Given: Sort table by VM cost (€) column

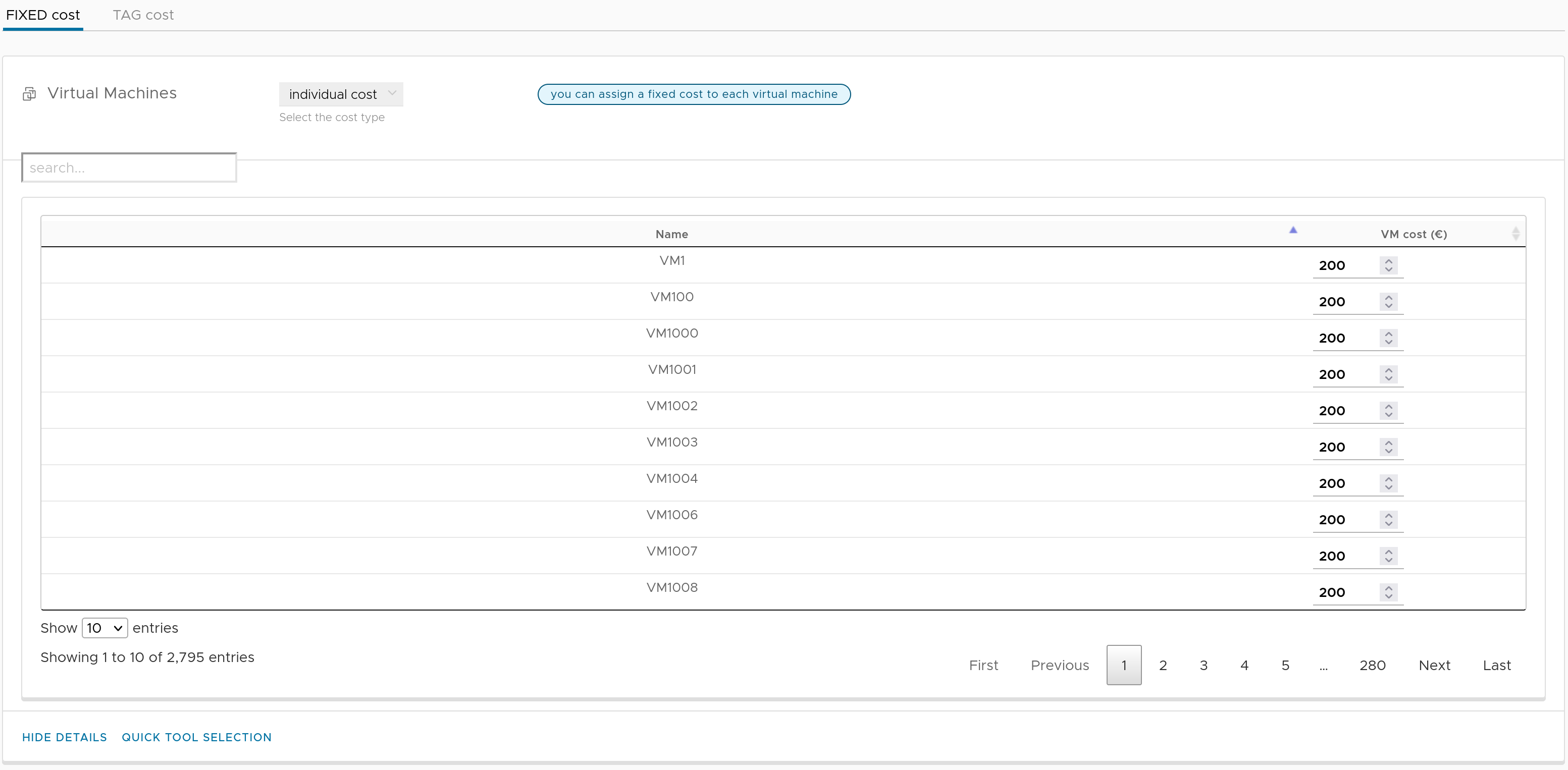Looking at the screenshot, I should tap(1414, 234).
